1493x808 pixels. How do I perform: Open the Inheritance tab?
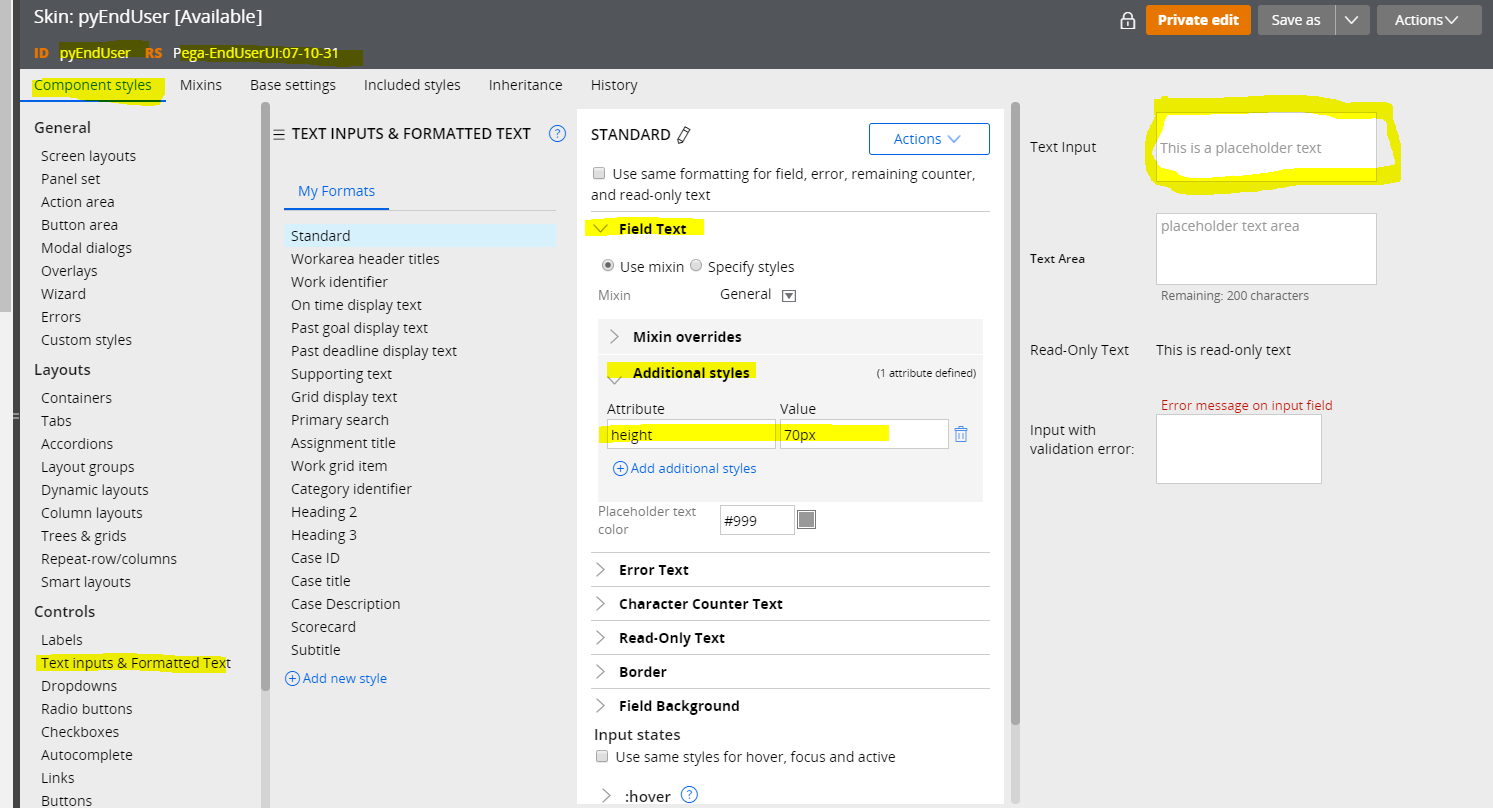coord(525,85)
